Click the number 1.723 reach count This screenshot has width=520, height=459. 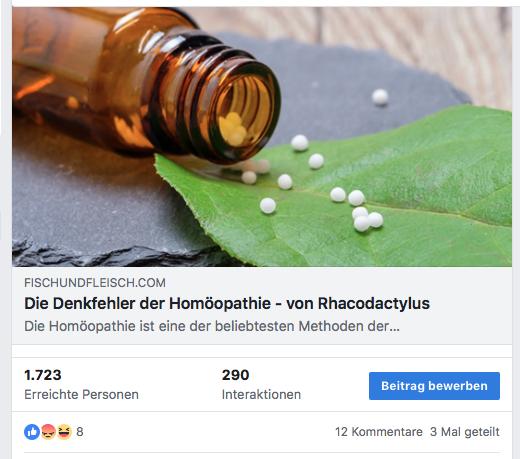click(x=43, y=375)
